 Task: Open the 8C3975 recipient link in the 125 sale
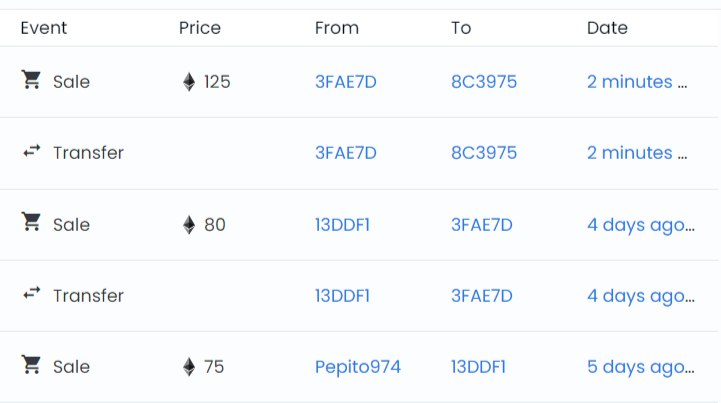[484, 82]
